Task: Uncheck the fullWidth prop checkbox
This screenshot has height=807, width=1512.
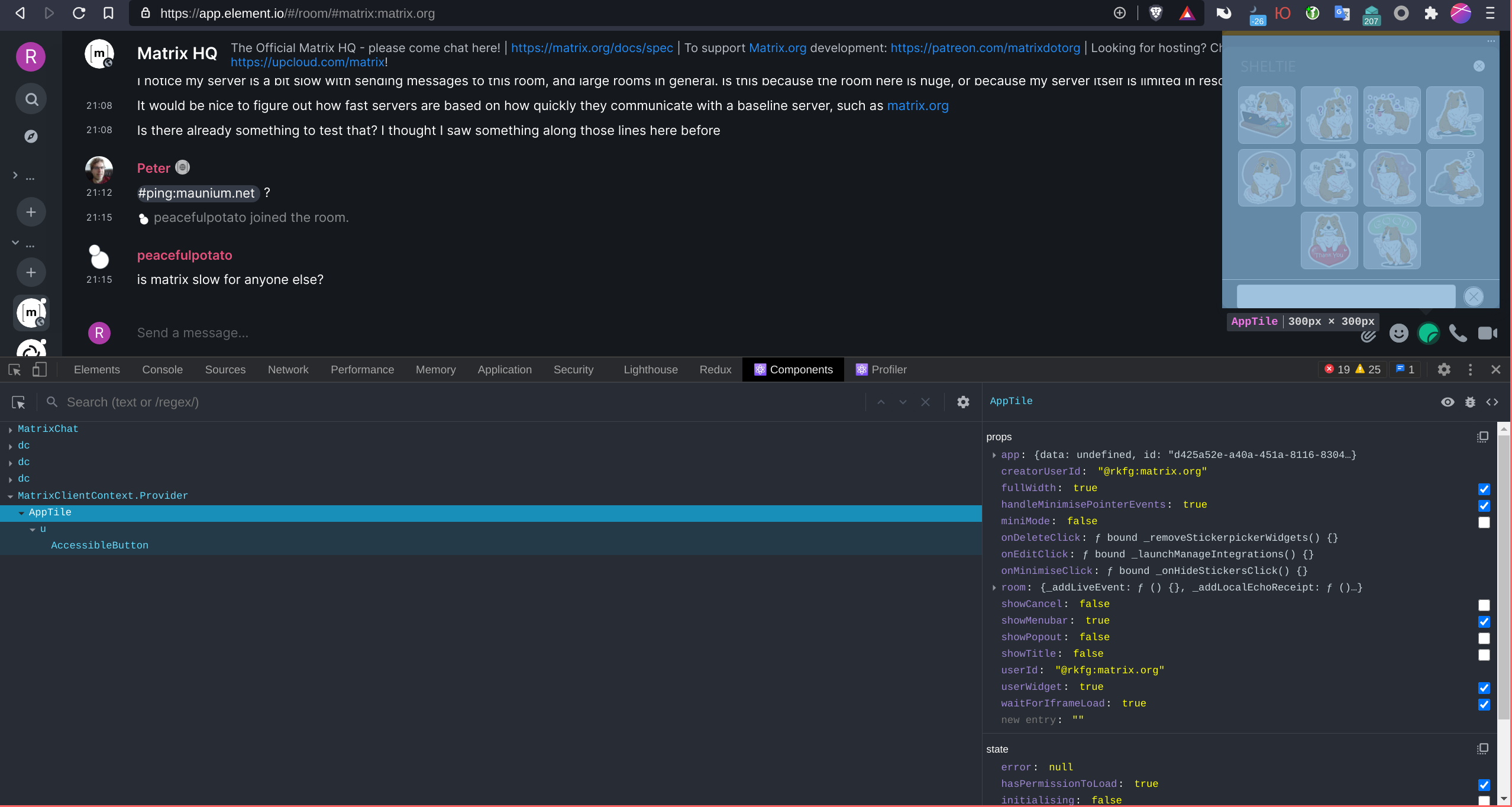Action: 1484,489
